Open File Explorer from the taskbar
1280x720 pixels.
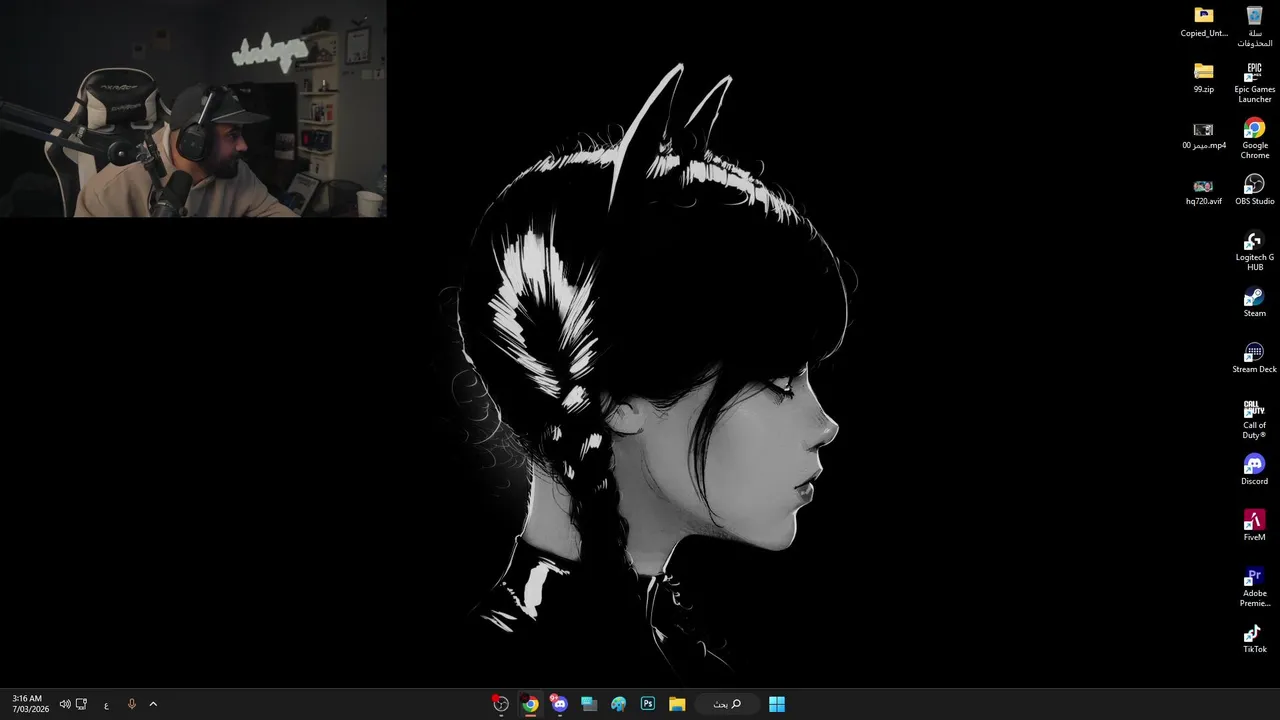click(677, 704)
